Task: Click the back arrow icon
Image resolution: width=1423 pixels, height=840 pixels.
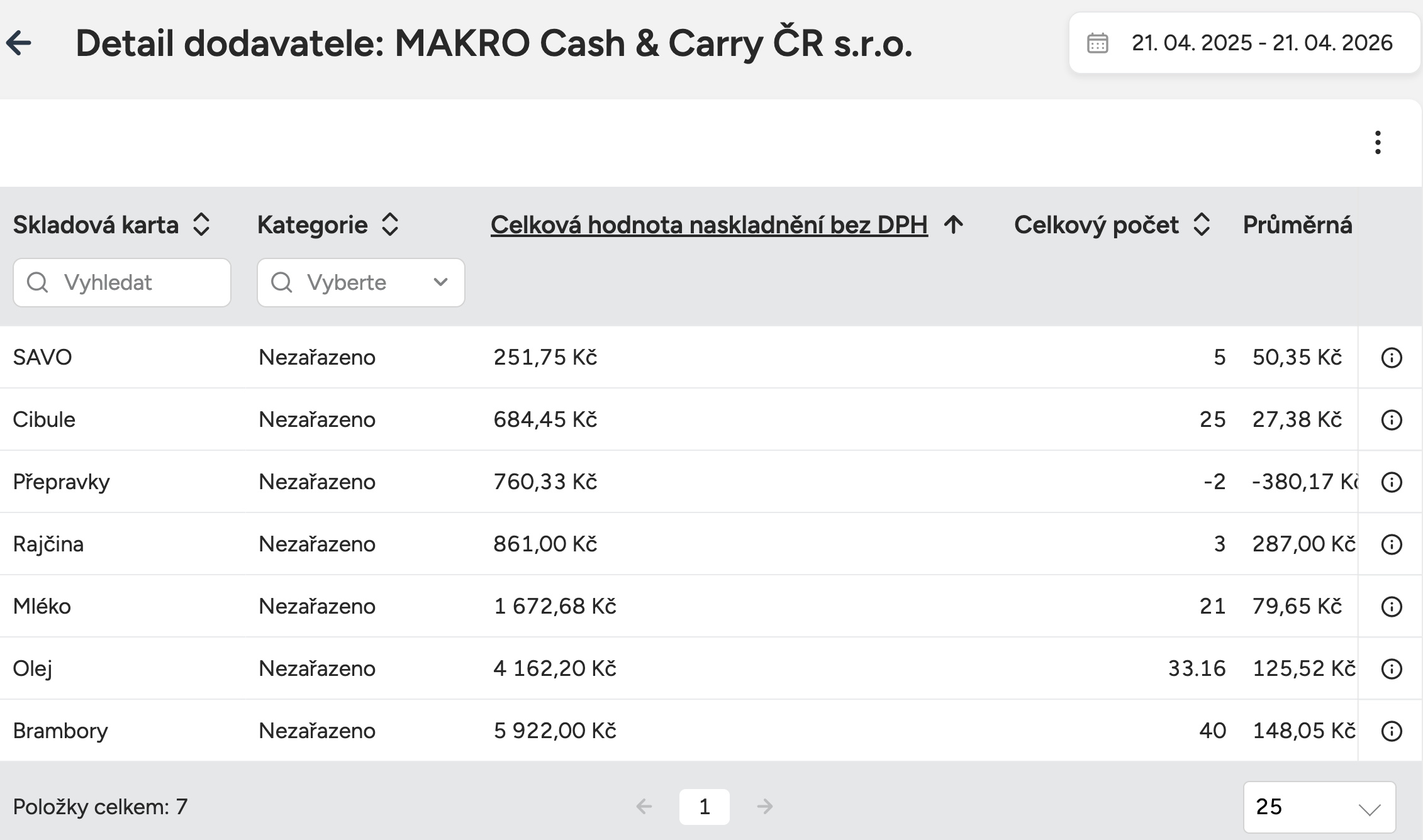Action: 19,43
